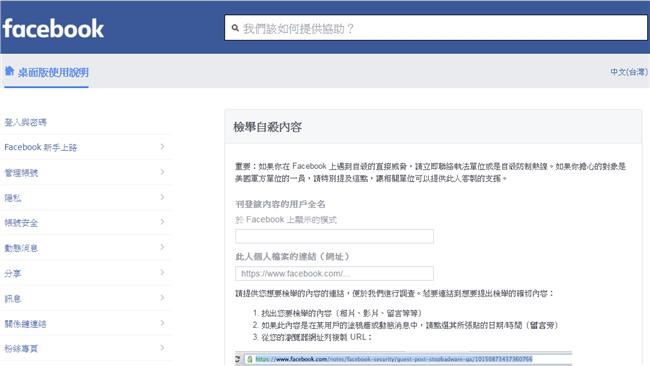This screenshot has width=650, height=366.
Task: Click the user full name input field
Action: point(334,236)
